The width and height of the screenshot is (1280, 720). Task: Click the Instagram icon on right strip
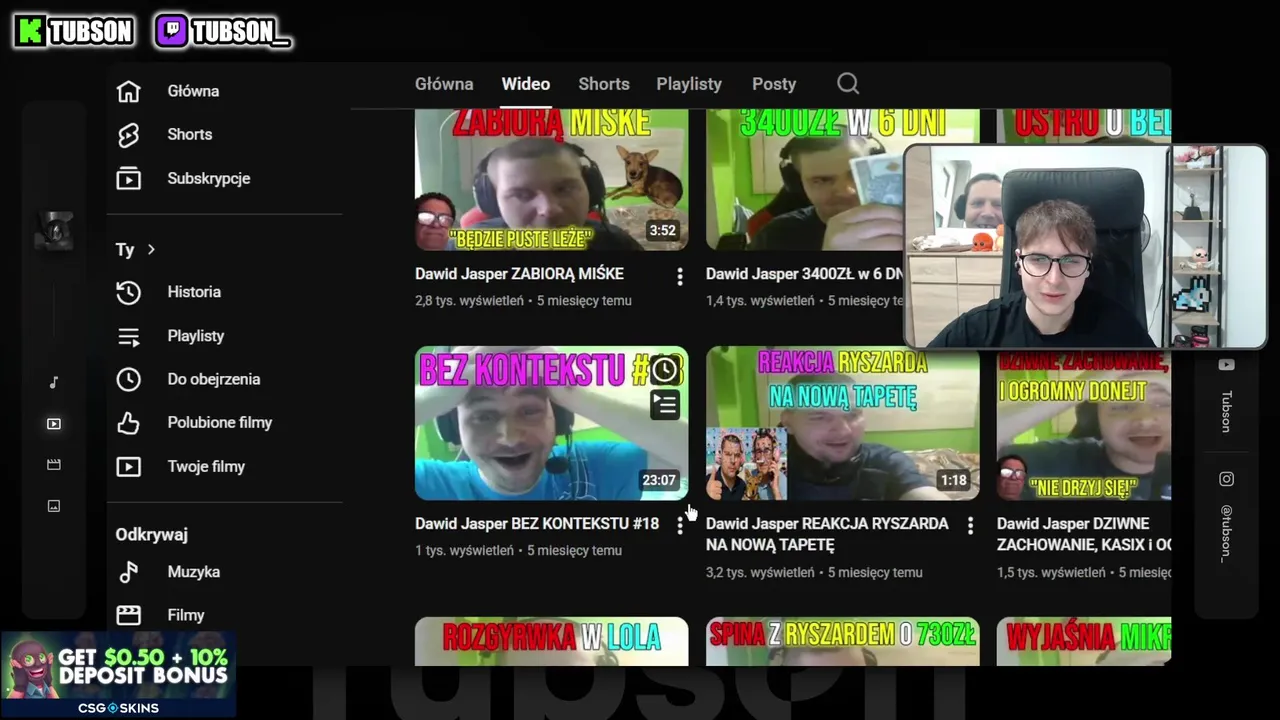[x=1226, y=479]
